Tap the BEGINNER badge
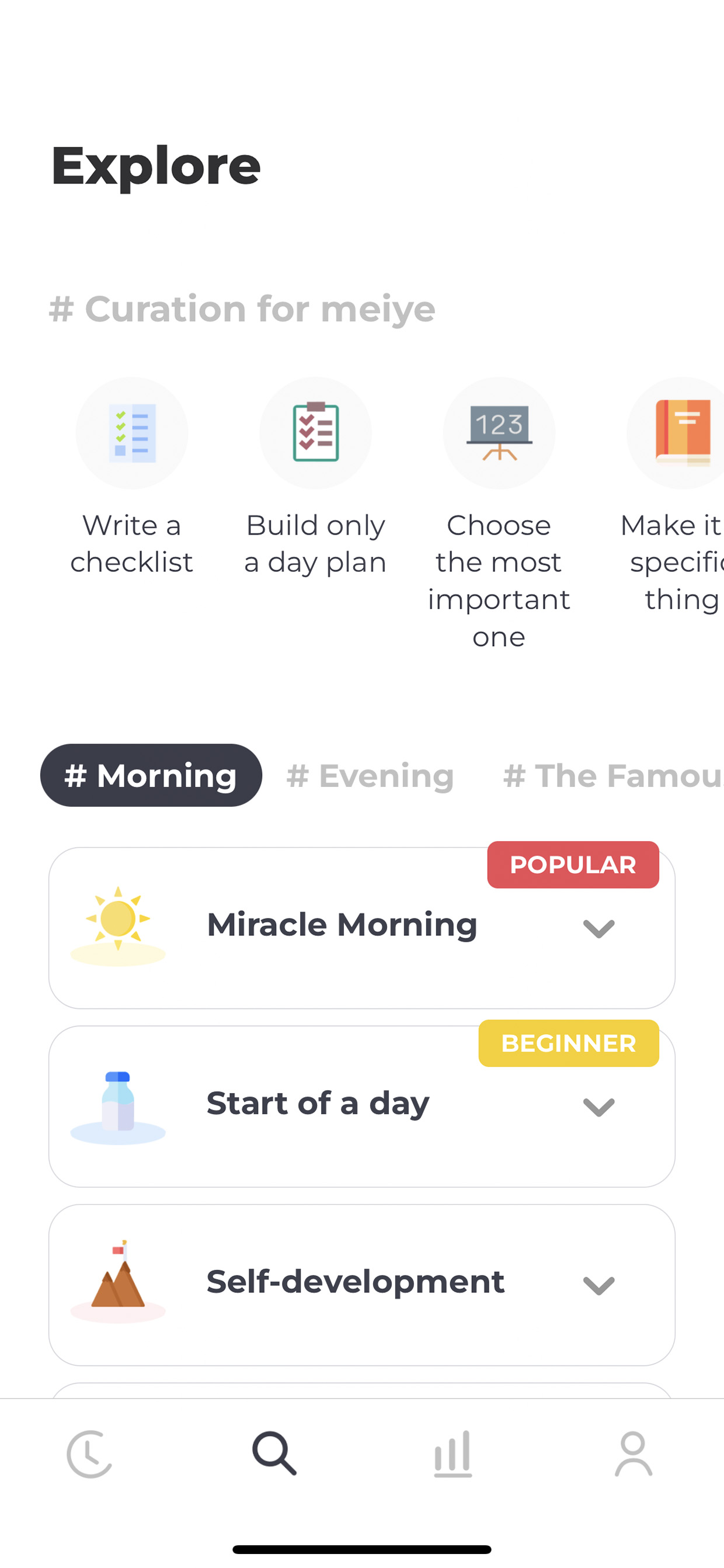Screen dimensions: 724x1568 point(569,1043)
